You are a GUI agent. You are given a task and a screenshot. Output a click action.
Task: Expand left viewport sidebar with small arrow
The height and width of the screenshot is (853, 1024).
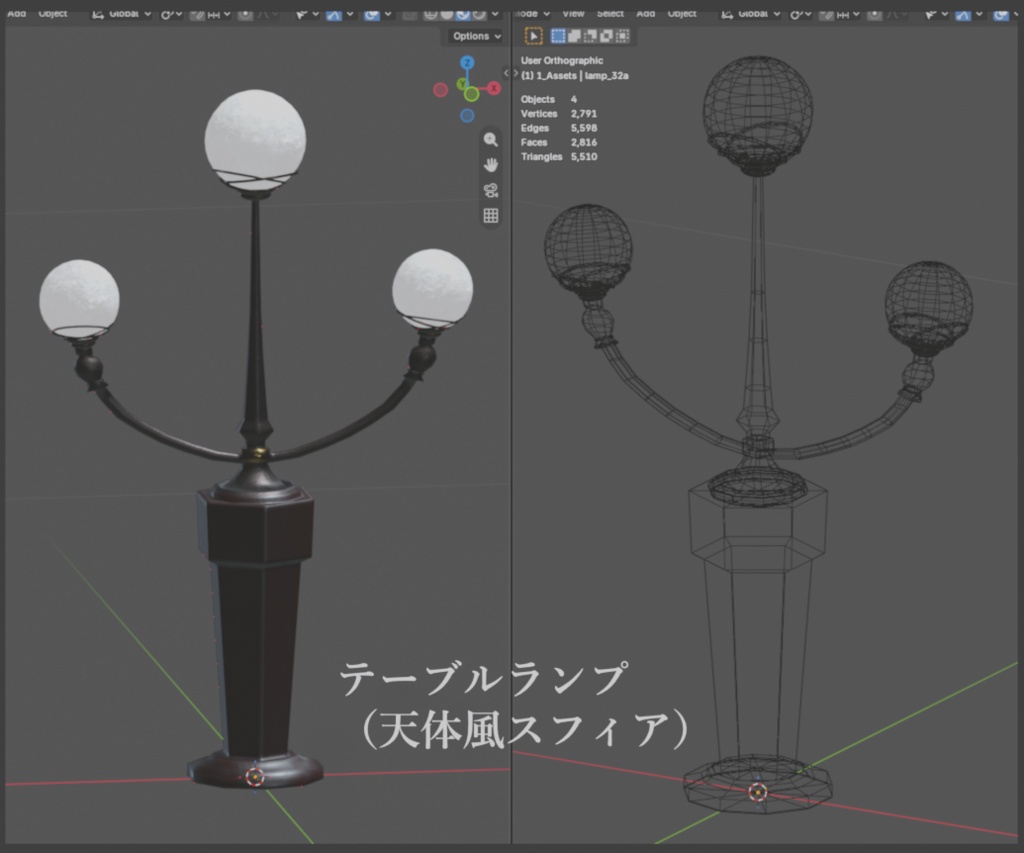(505, 72)
